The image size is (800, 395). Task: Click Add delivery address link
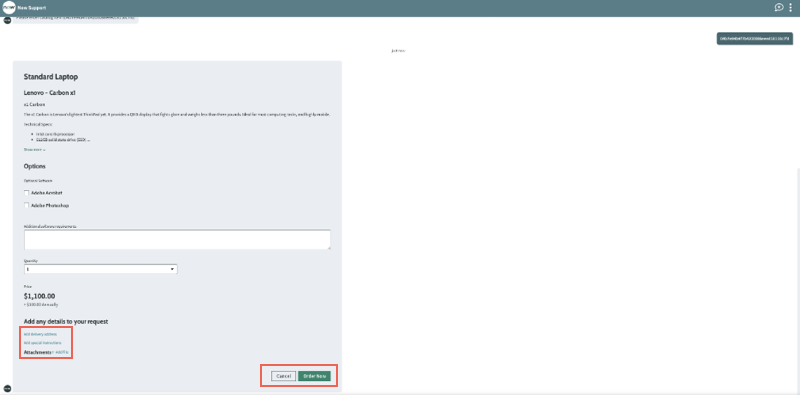pyautogui.click(x=40, y=334)
